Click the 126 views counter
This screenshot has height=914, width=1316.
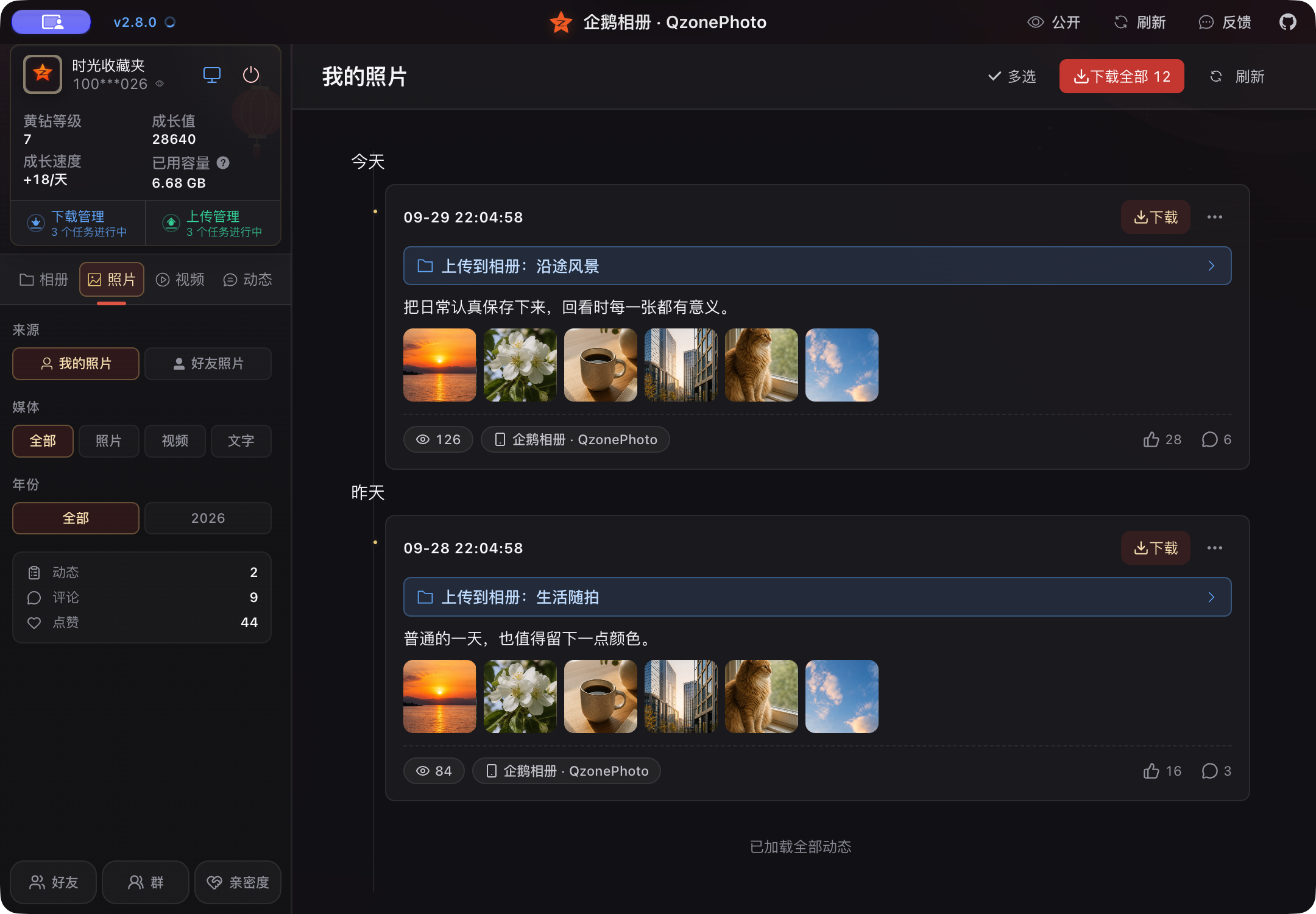tap(438, 439)
